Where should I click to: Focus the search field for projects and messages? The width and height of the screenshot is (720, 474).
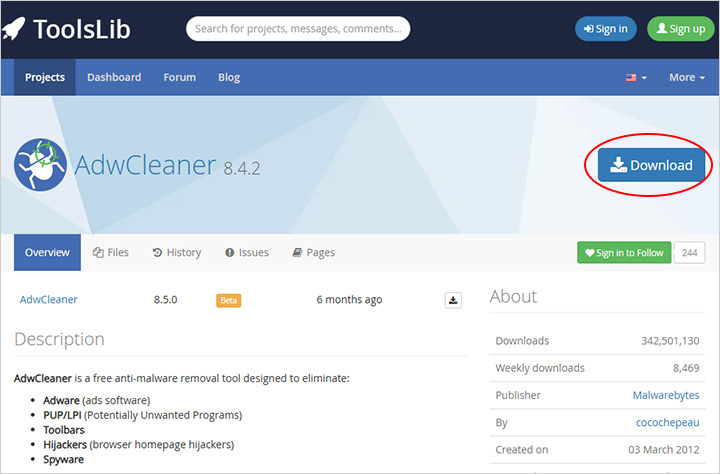pos(298,28)
